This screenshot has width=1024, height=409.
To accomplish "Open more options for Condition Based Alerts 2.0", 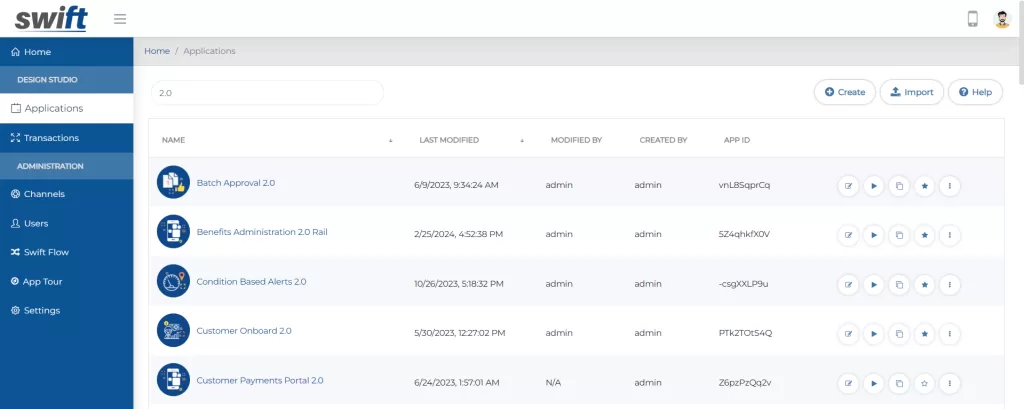I will pyautogui.click(x=950, y=284).
